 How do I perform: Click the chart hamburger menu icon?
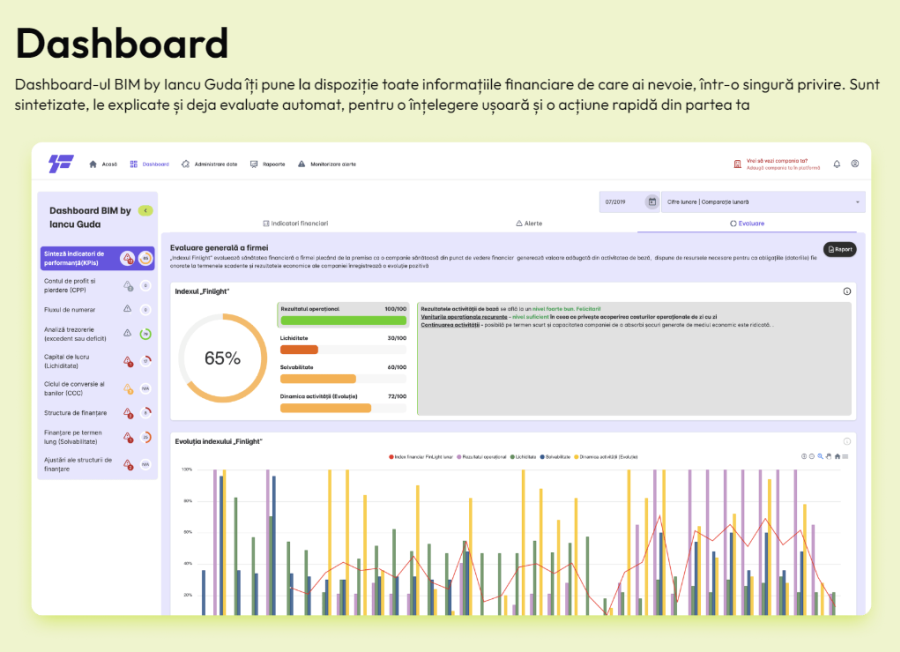click(x=846, y=456)
